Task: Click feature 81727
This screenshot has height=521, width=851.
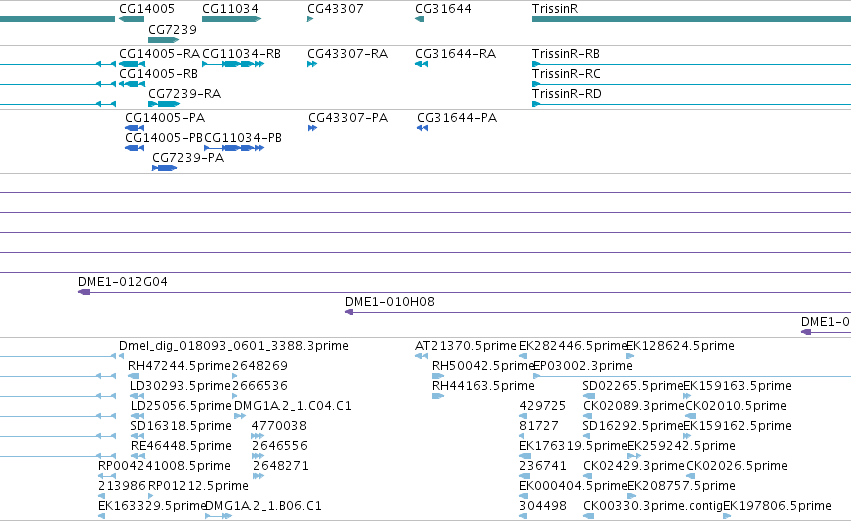Action: [539, 426]
